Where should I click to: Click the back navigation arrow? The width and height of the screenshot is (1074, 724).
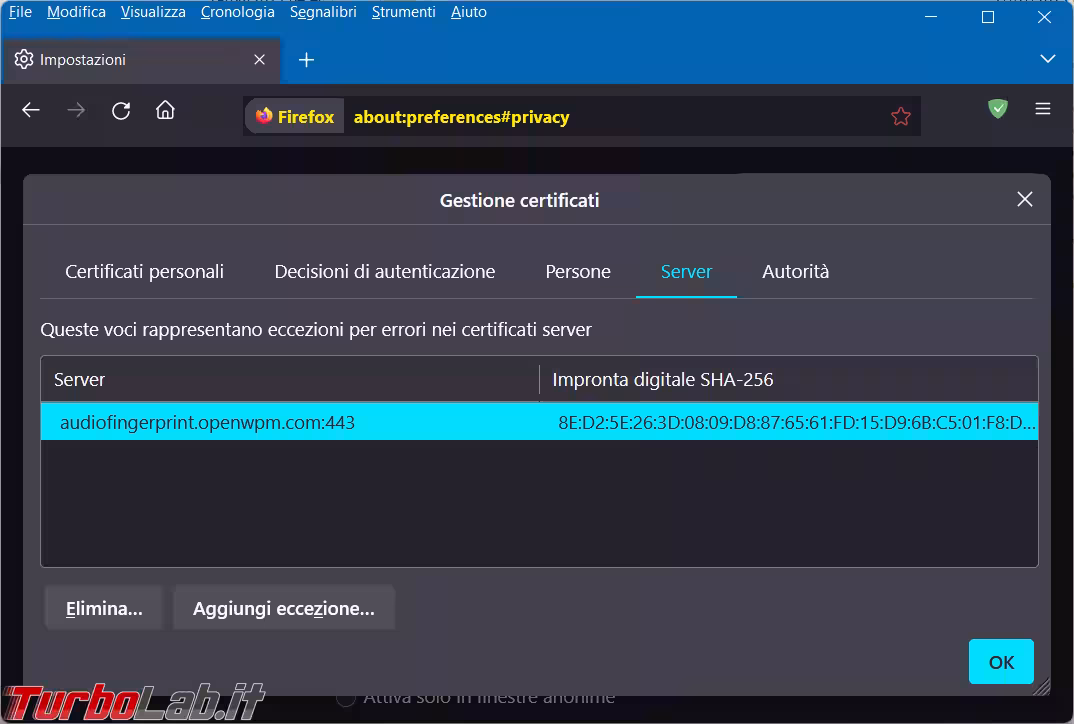coord(31,111)
